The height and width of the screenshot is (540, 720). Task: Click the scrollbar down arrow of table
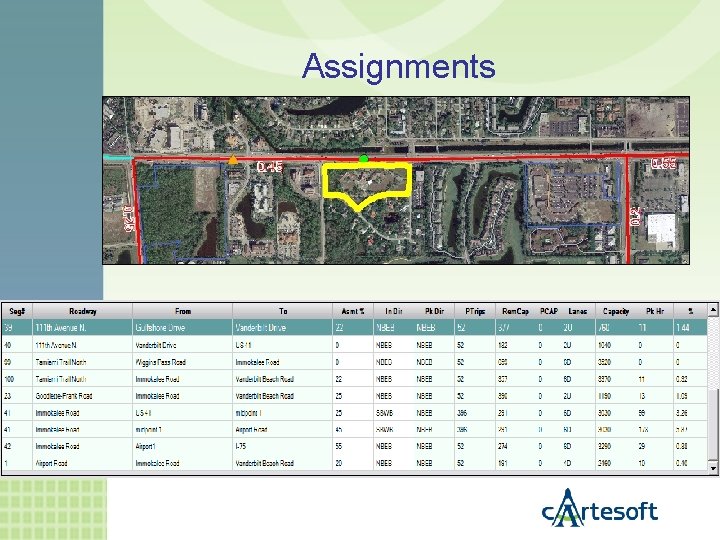pyautogui.click(x=713, y=468)
